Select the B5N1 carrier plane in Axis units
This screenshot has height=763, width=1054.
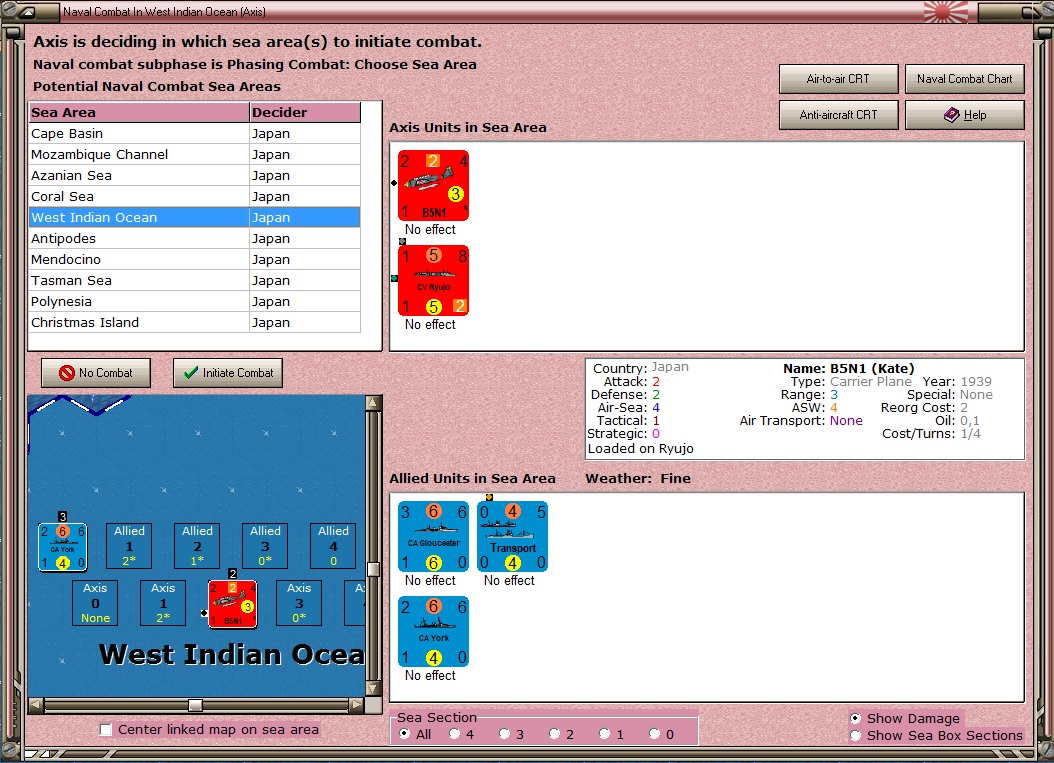[434, 186]
